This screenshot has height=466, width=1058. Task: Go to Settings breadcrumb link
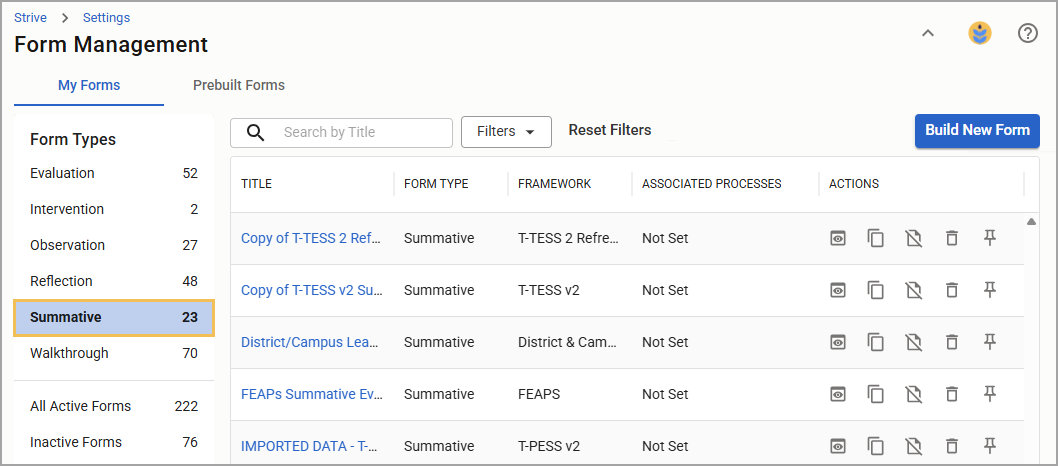[x=107, y=18]
